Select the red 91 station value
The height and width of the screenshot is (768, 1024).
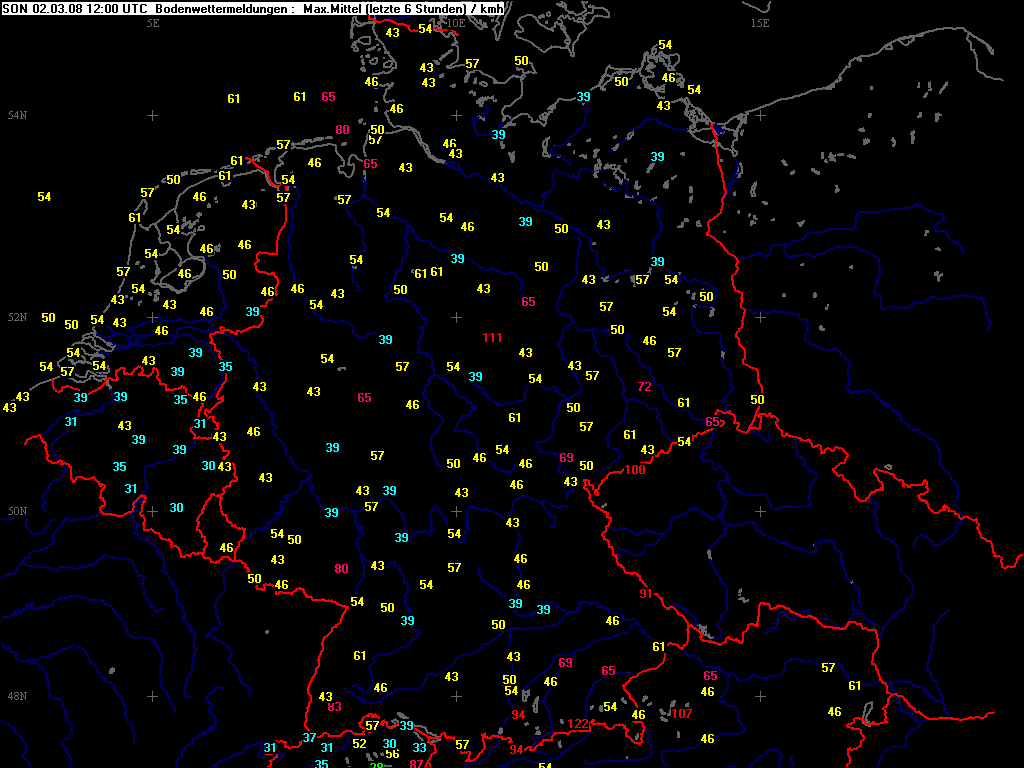click(646, 594)
